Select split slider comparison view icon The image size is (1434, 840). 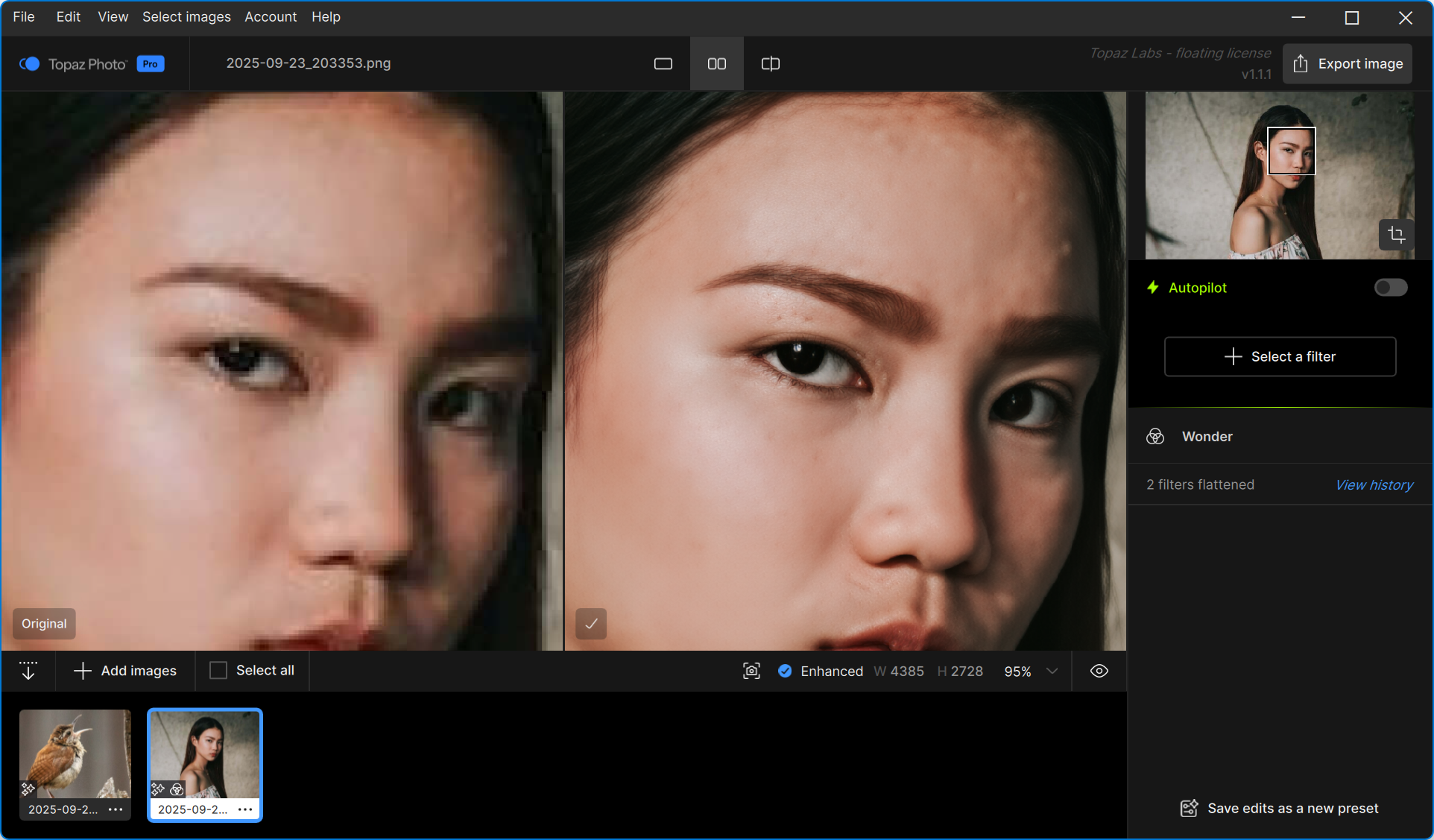(770, 64)
